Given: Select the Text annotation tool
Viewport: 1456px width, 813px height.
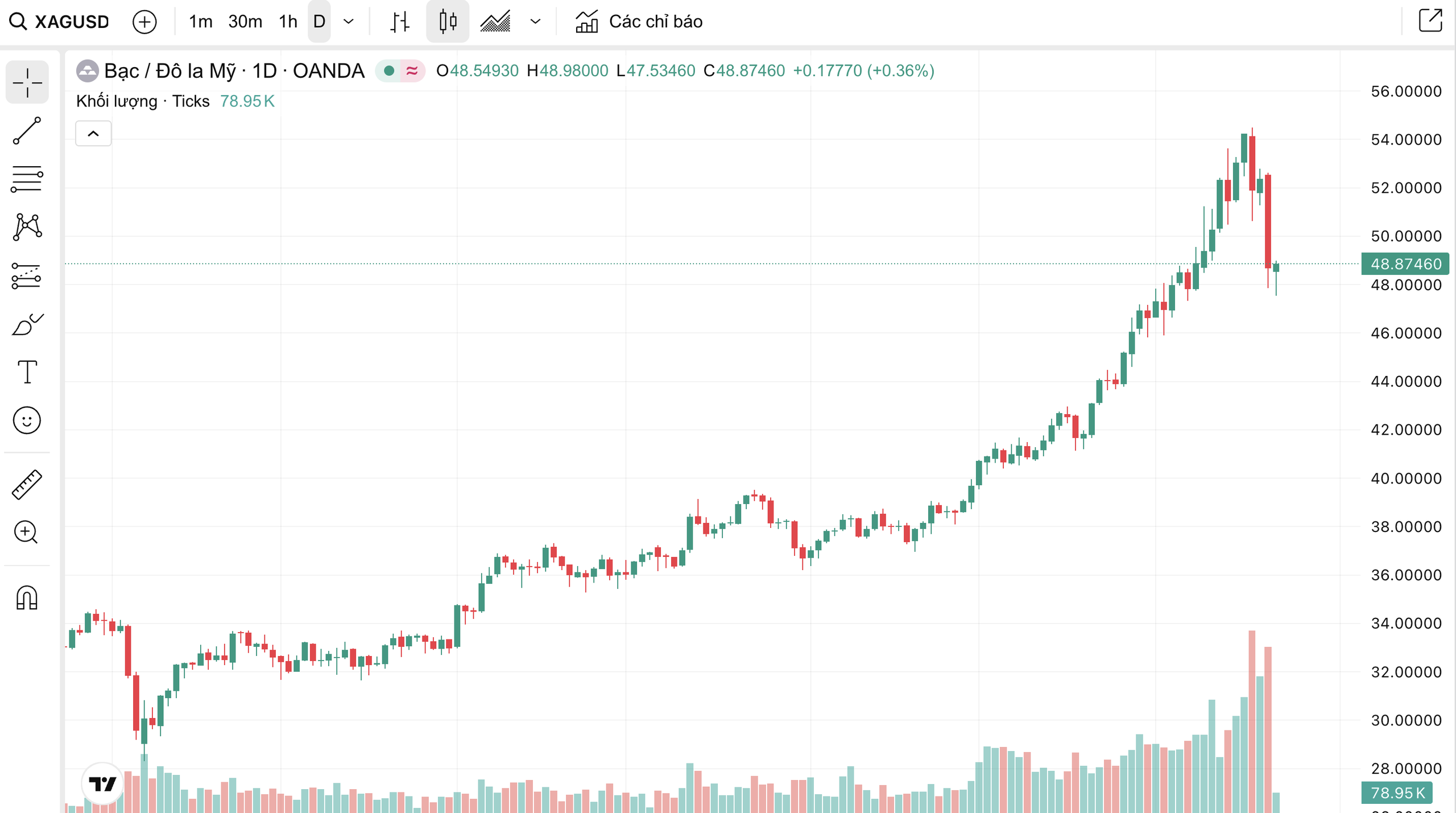Looking at the screenshot, I should point(27,372).
